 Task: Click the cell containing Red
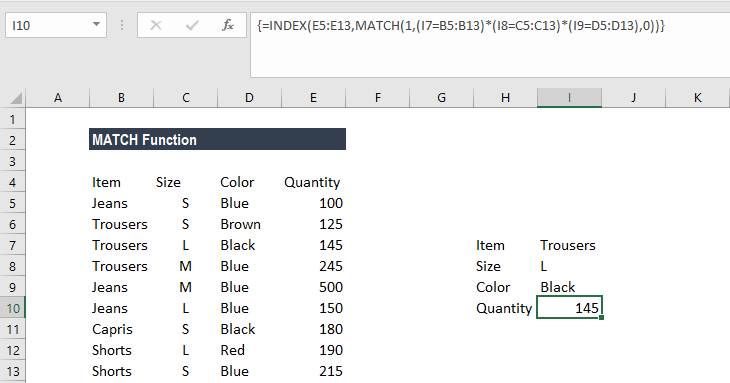pyautogui.click(x=232, y=350)
